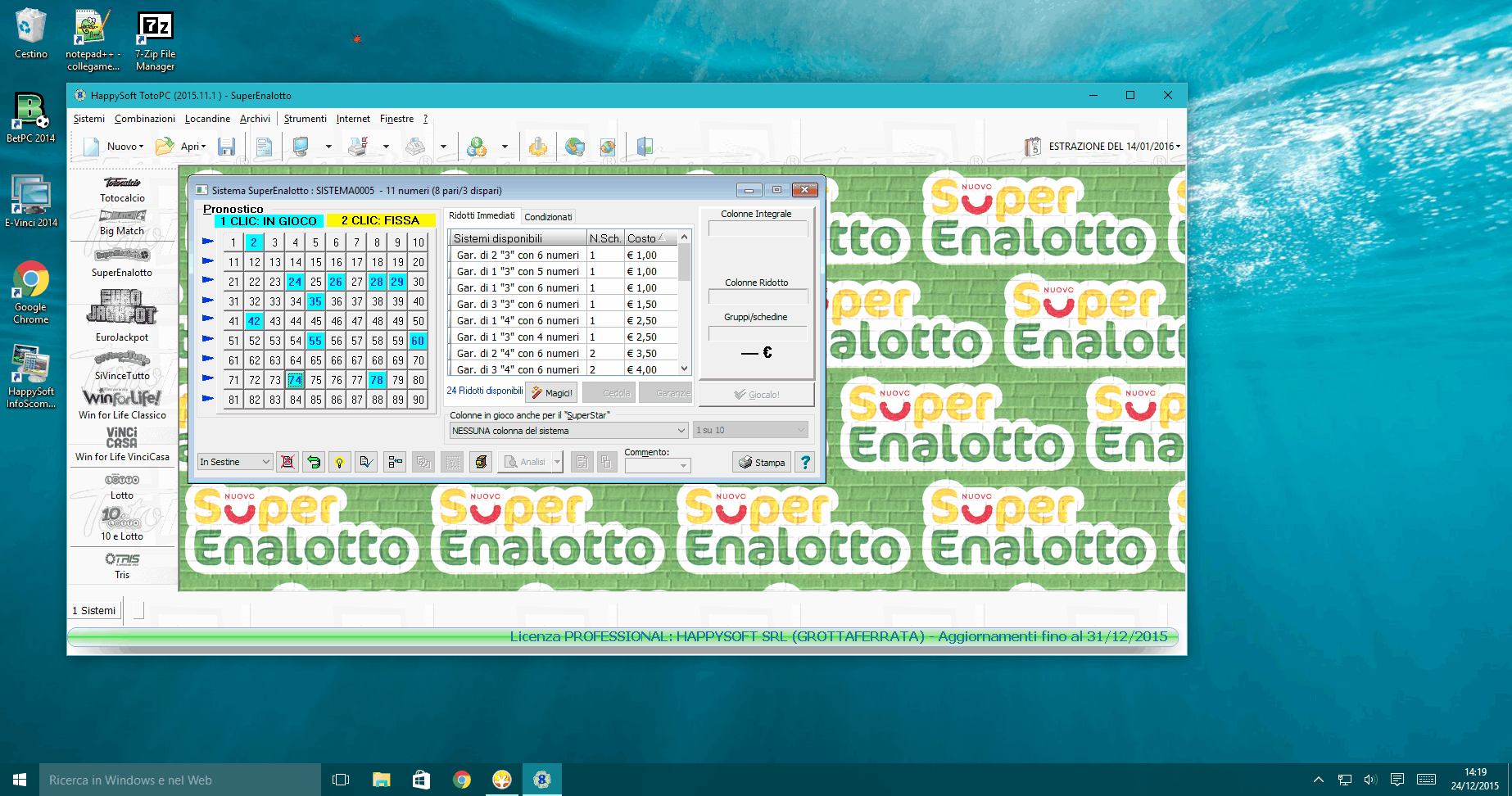Open Google Chrome from the taskbar

tap(462, 780)
